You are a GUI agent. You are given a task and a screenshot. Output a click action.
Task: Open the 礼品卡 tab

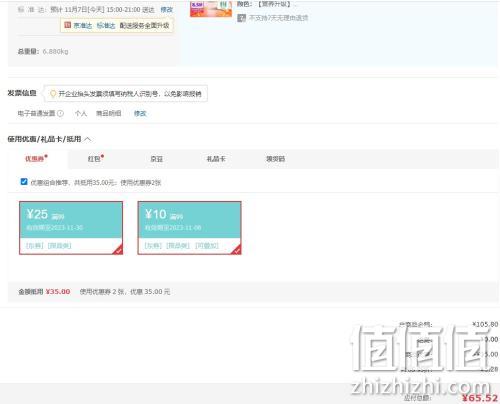tap(216, 159)
